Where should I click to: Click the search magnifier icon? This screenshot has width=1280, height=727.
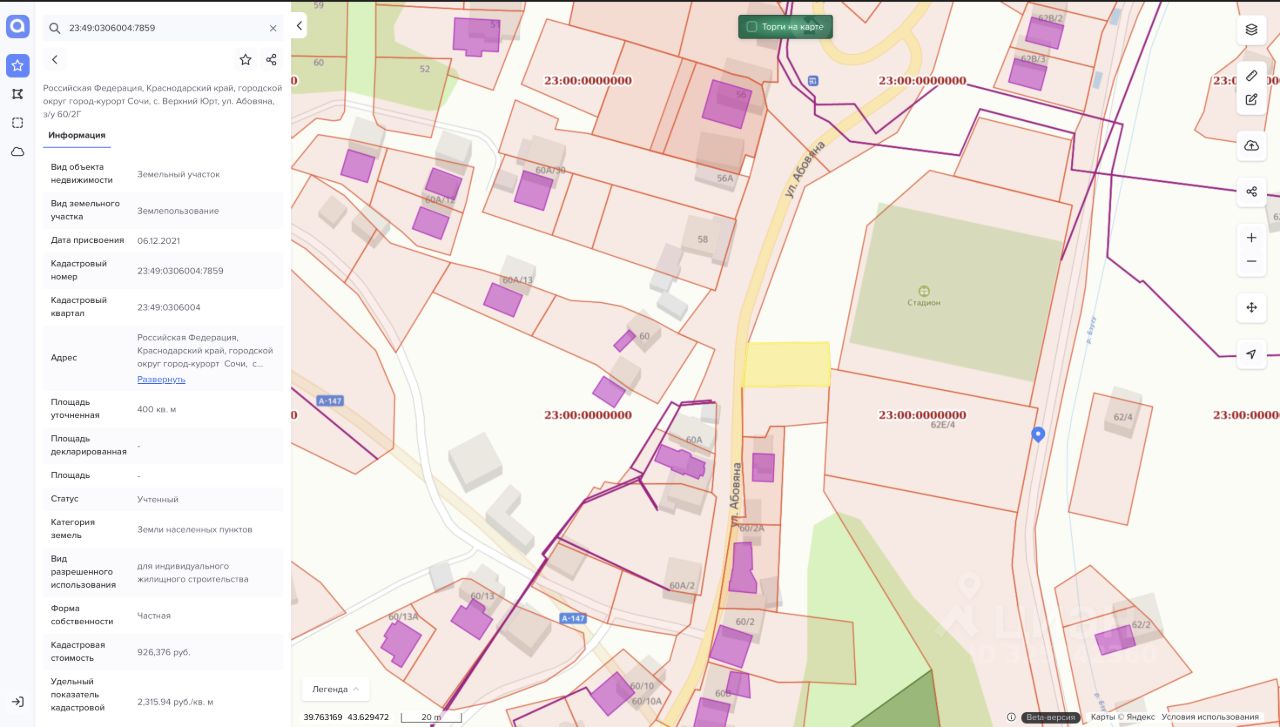coord(55,28)
